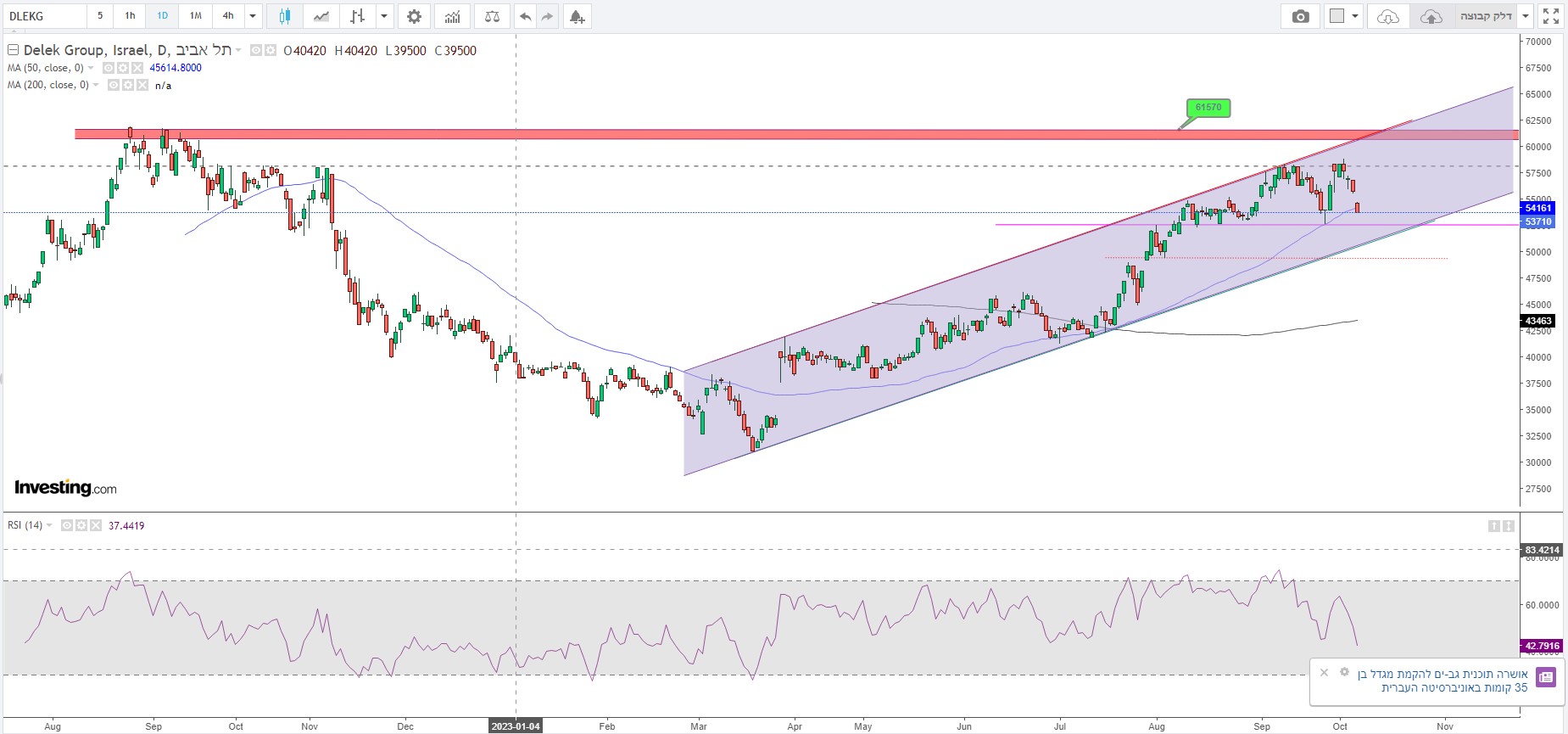
Task: Select the red horizontal resistance zone
Action: [x=796, y=134]
